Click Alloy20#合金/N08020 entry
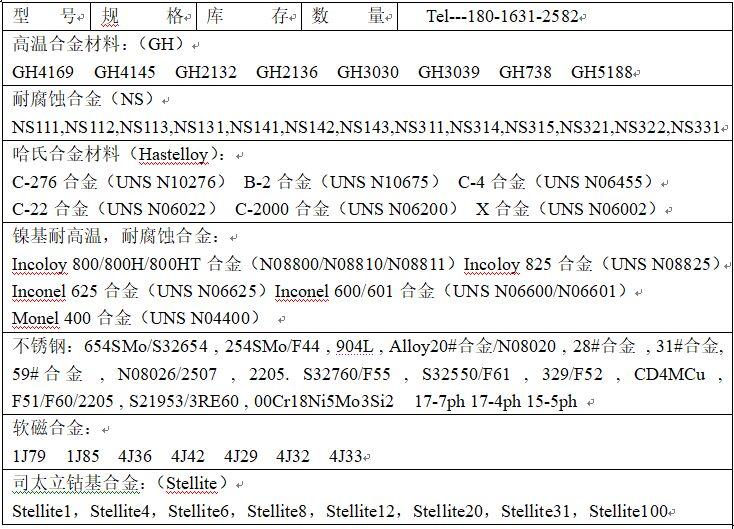Image resolution: width=734 pixels, height=529 pixels. click(x=472, y=346)
